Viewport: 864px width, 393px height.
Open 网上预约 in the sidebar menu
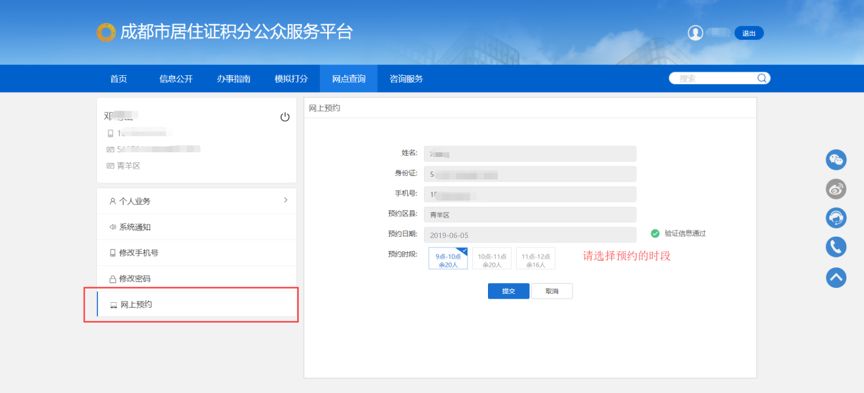(197, 305)
